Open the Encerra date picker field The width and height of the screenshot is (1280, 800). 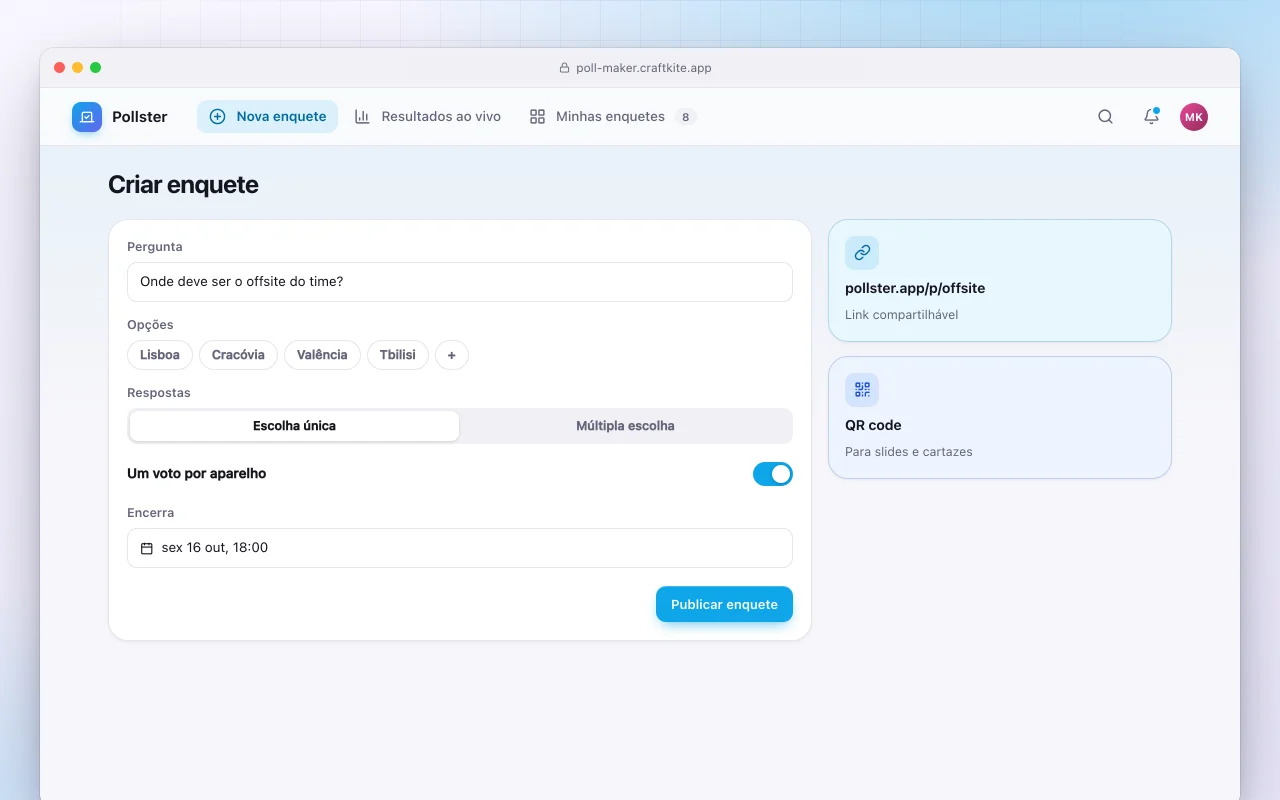pos(460,548)
